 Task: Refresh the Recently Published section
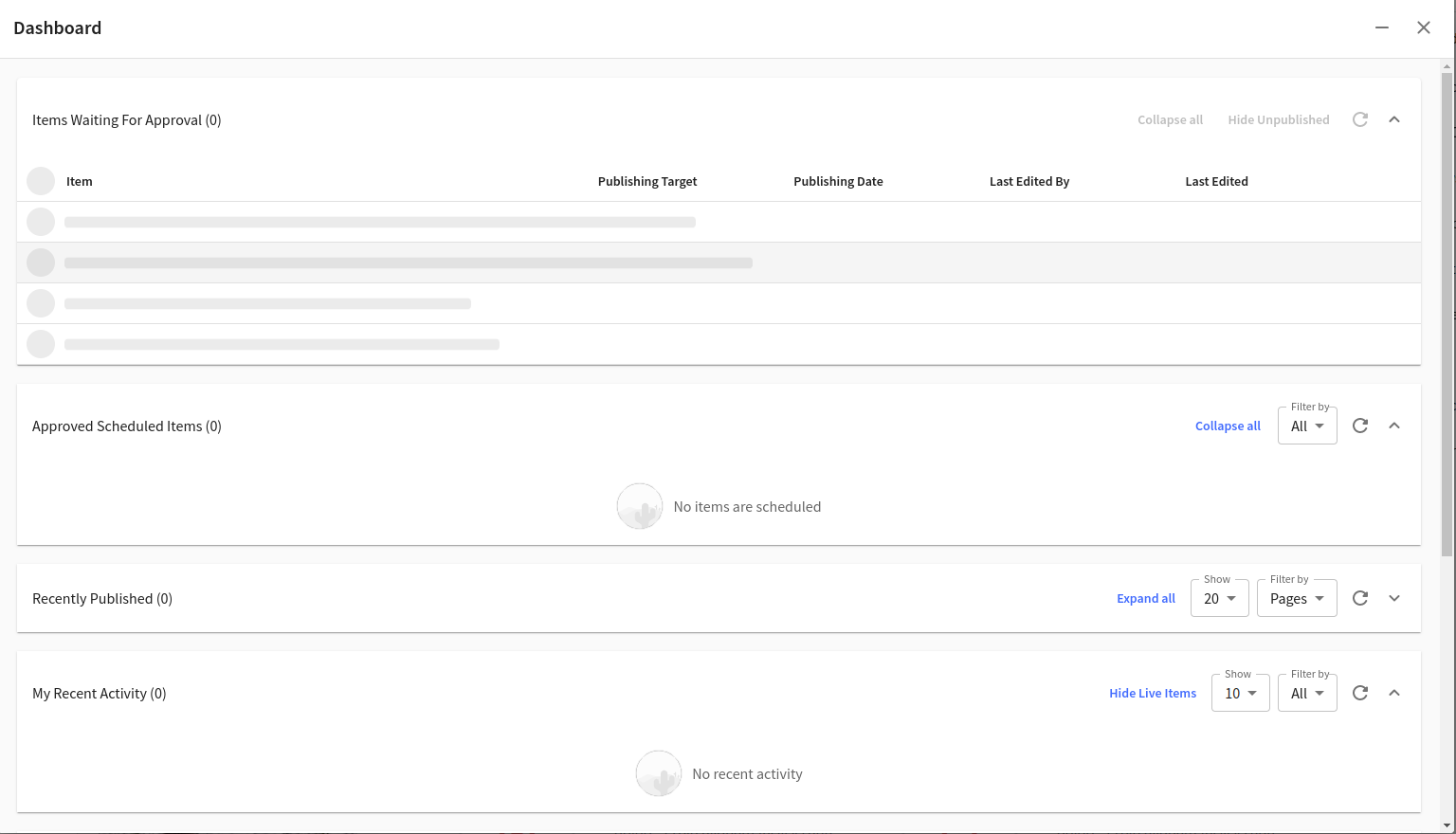(x=1360, y=598)
